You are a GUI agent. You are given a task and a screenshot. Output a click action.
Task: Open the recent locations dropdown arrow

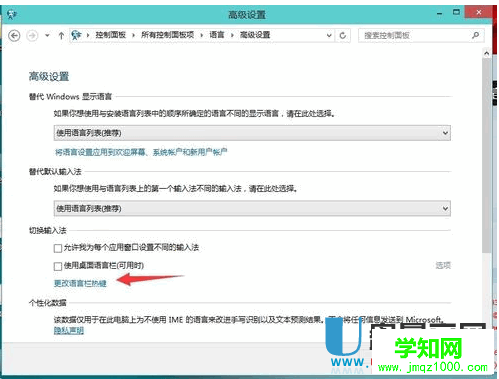coord(47,35)
